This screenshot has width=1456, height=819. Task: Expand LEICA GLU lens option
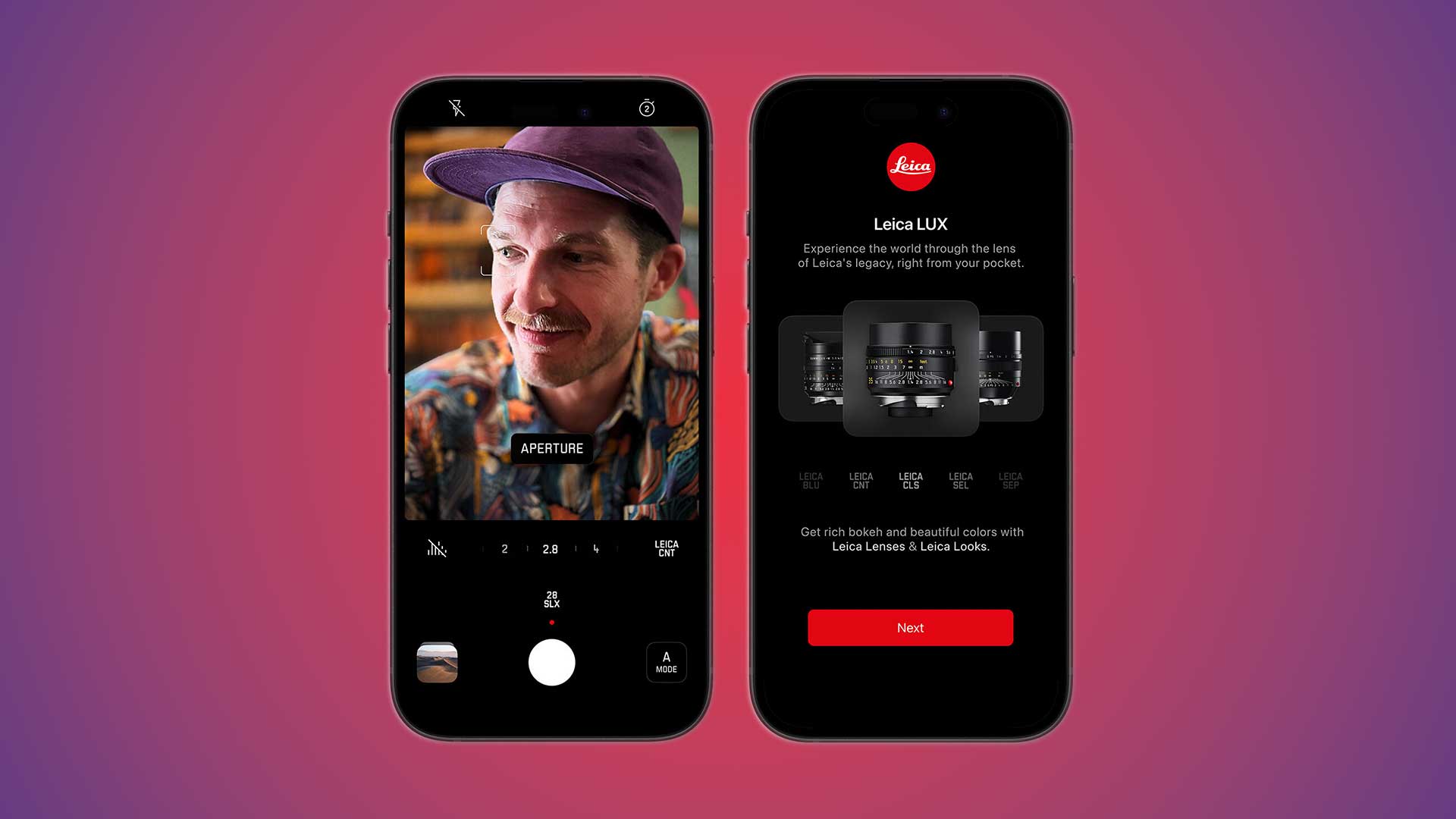click(810, 481)
